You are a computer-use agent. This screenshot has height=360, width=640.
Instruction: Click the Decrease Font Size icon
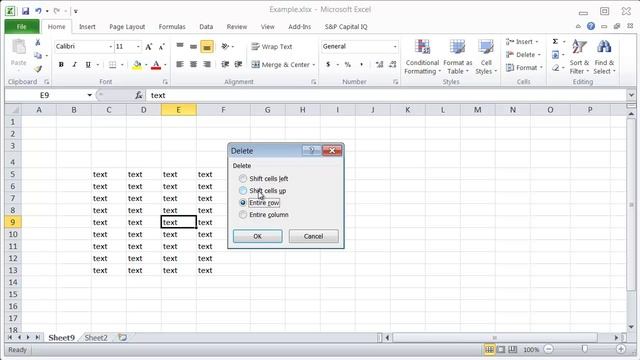click(x=162, y=47)
